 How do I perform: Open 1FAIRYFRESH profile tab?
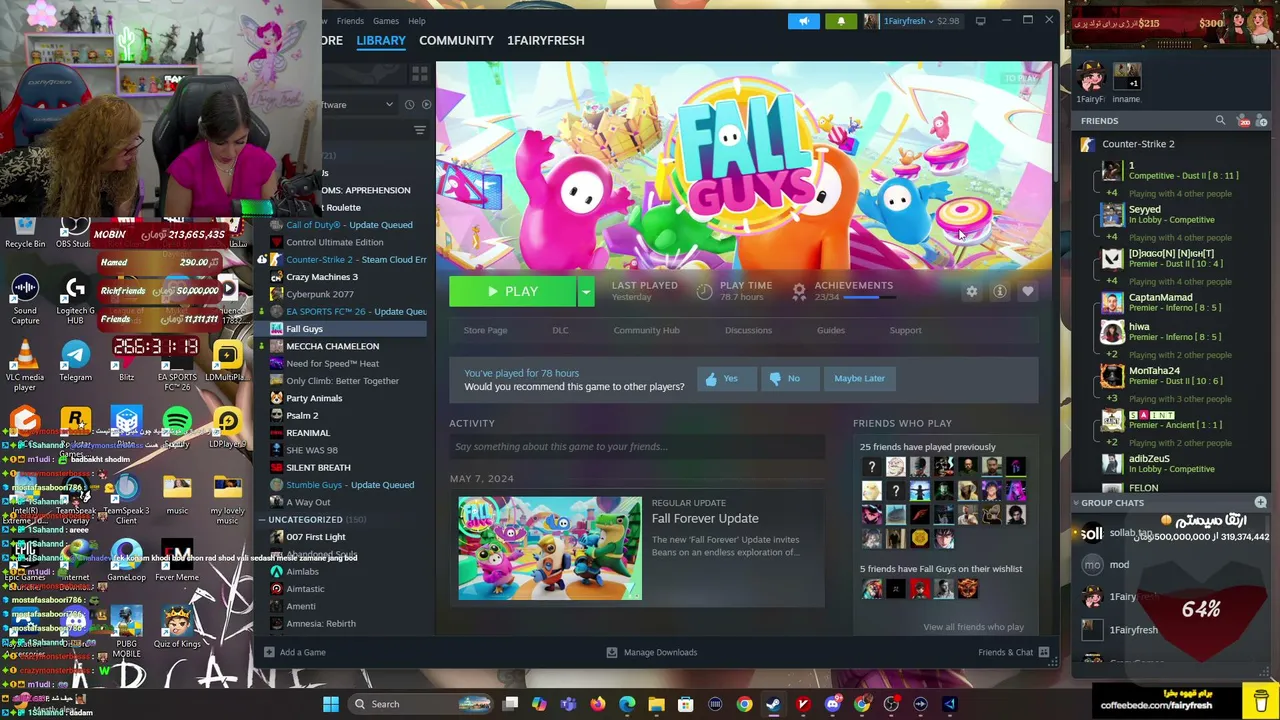coord(545,40)
